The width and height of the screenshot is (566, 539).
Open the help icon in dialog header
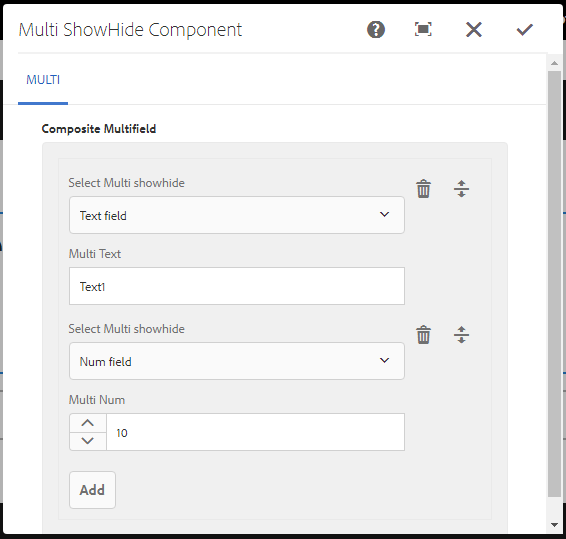click(376, 30)
